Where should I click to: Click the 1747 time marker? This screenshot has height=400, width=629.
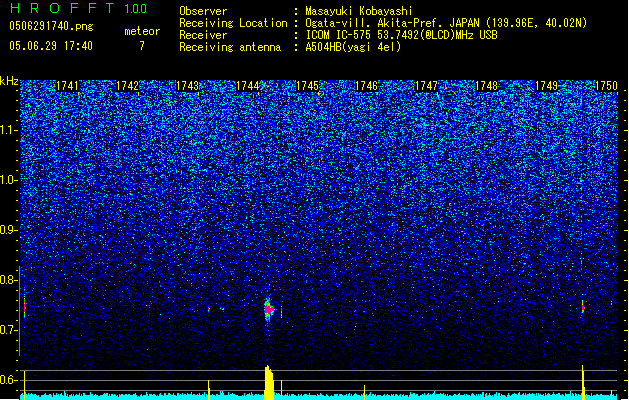[x=426, y=86]
